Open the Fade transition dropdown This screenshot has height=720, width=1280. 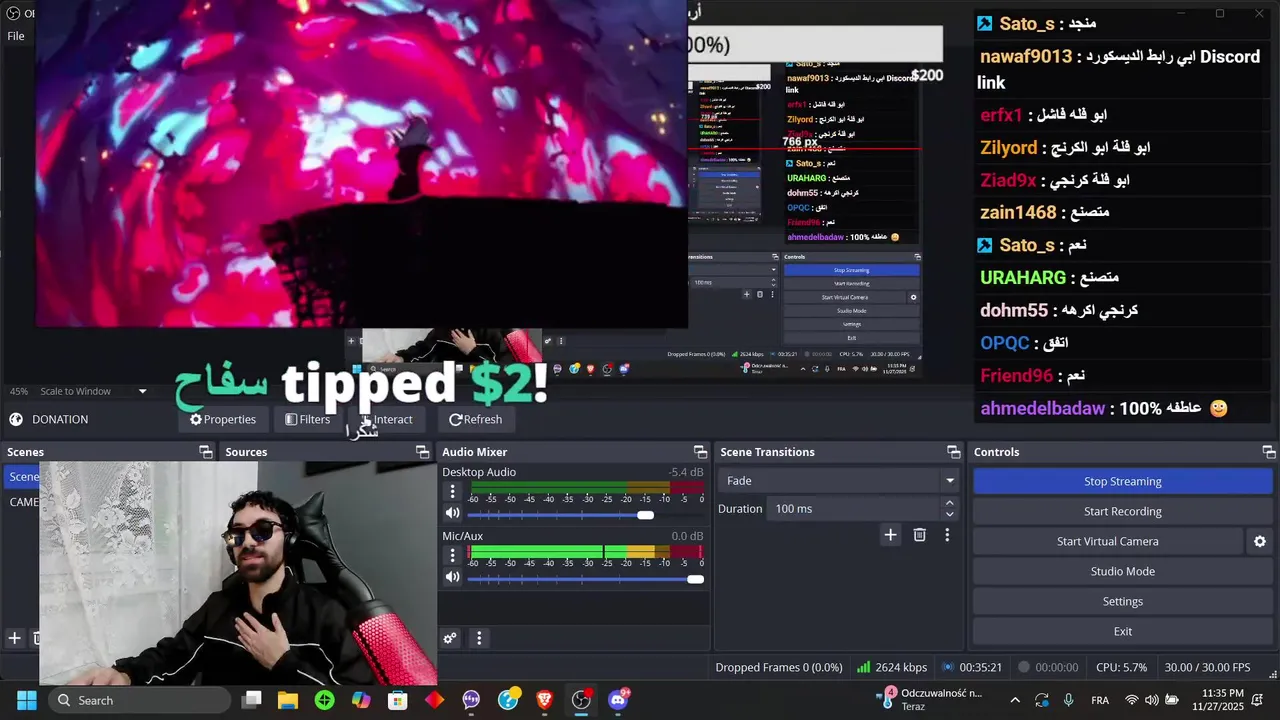(x=840, y=481)
